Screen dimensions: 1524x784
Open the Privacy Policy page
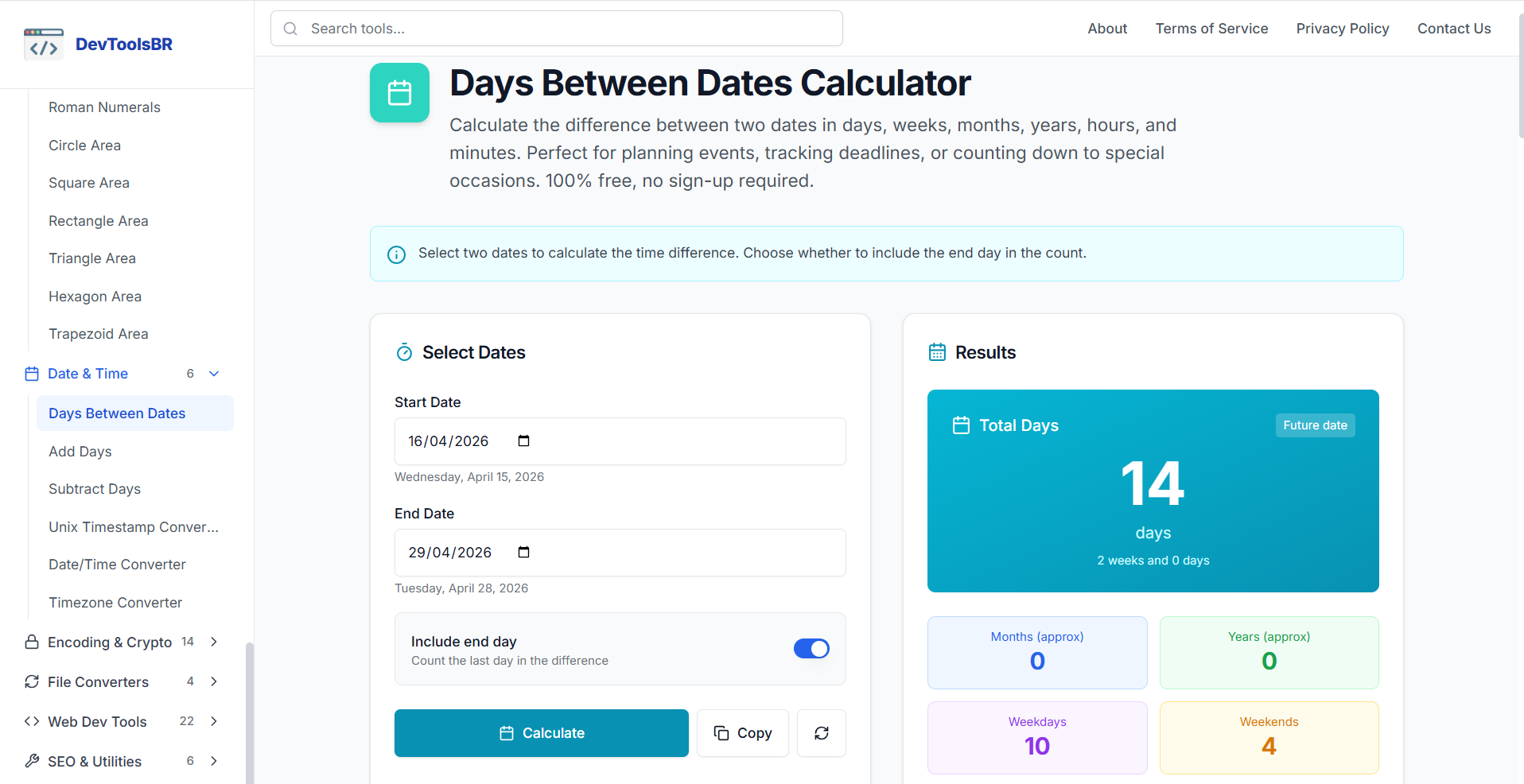(1342, 28)
